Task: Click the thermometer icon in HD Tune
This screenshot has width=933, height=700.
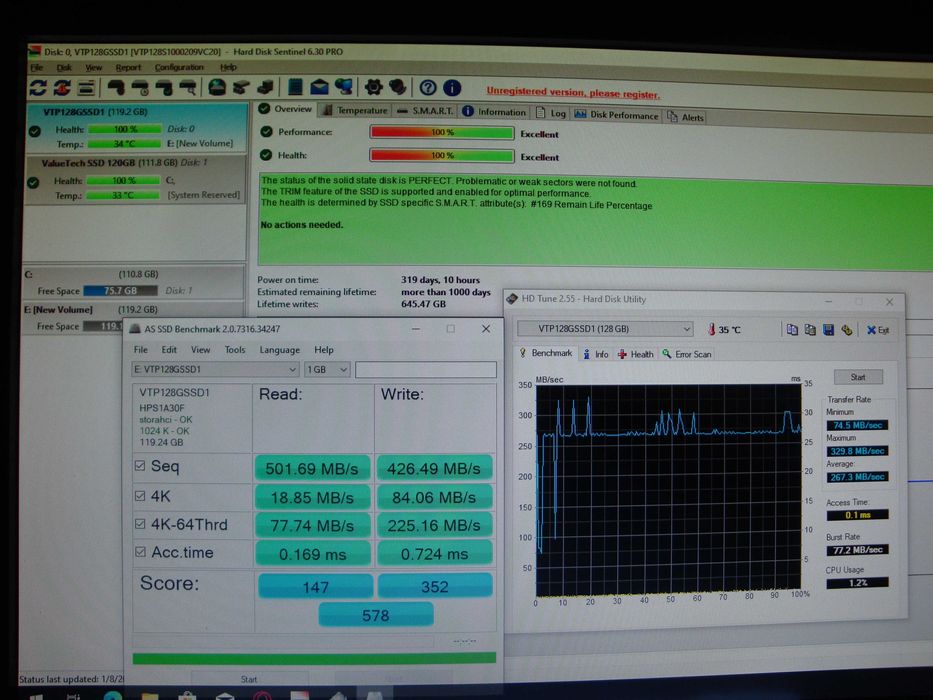Action: pos(711,329)
